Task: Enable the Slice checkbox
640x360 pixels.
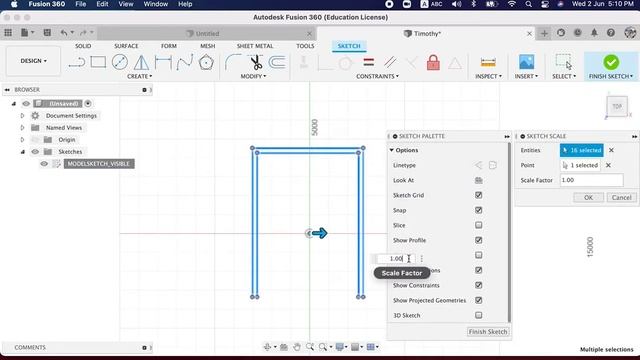Action: coord(478,225)
